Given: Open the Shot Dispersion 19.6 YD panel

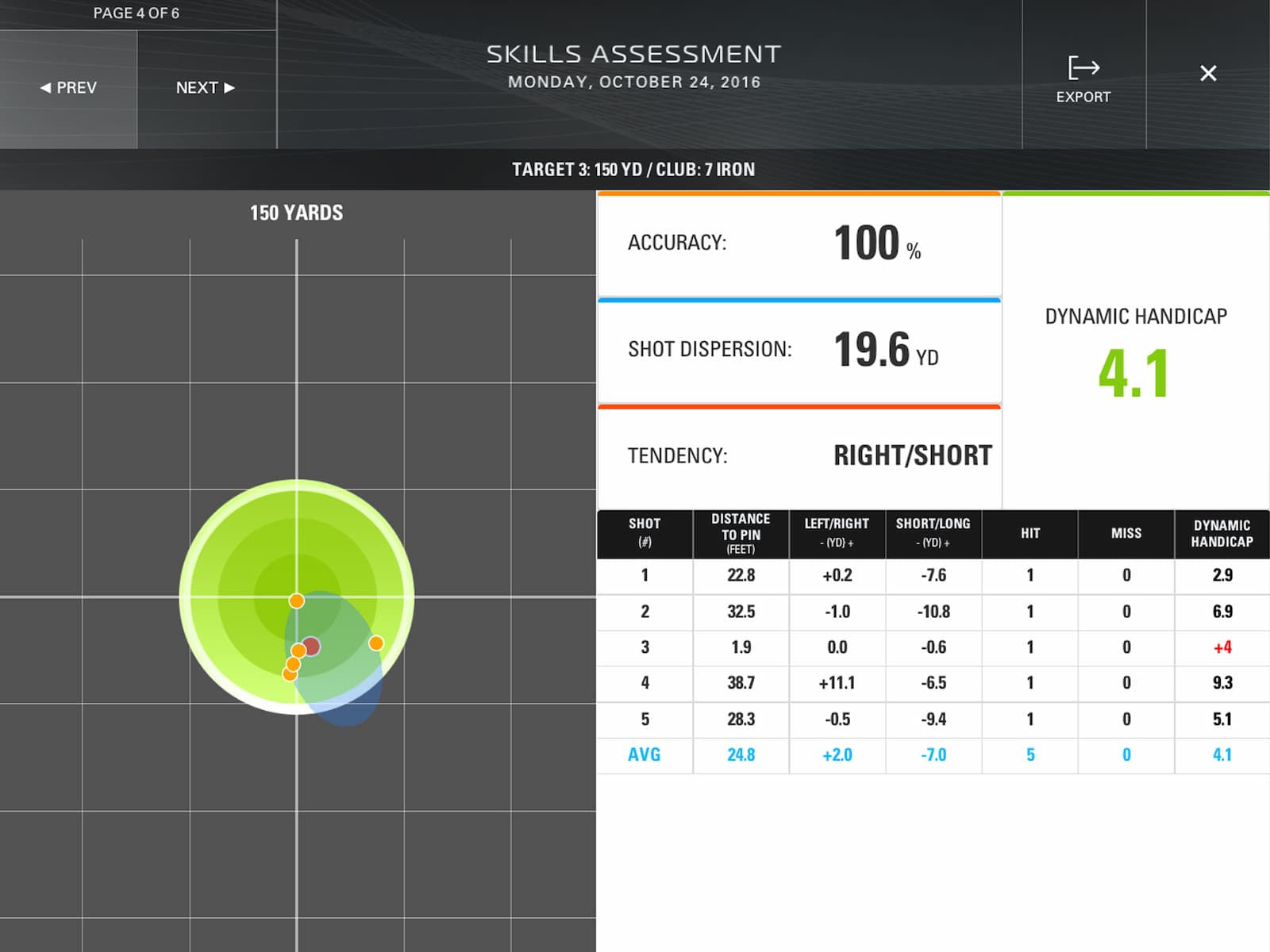Looking at the screenshot, I should click(799, 350).
